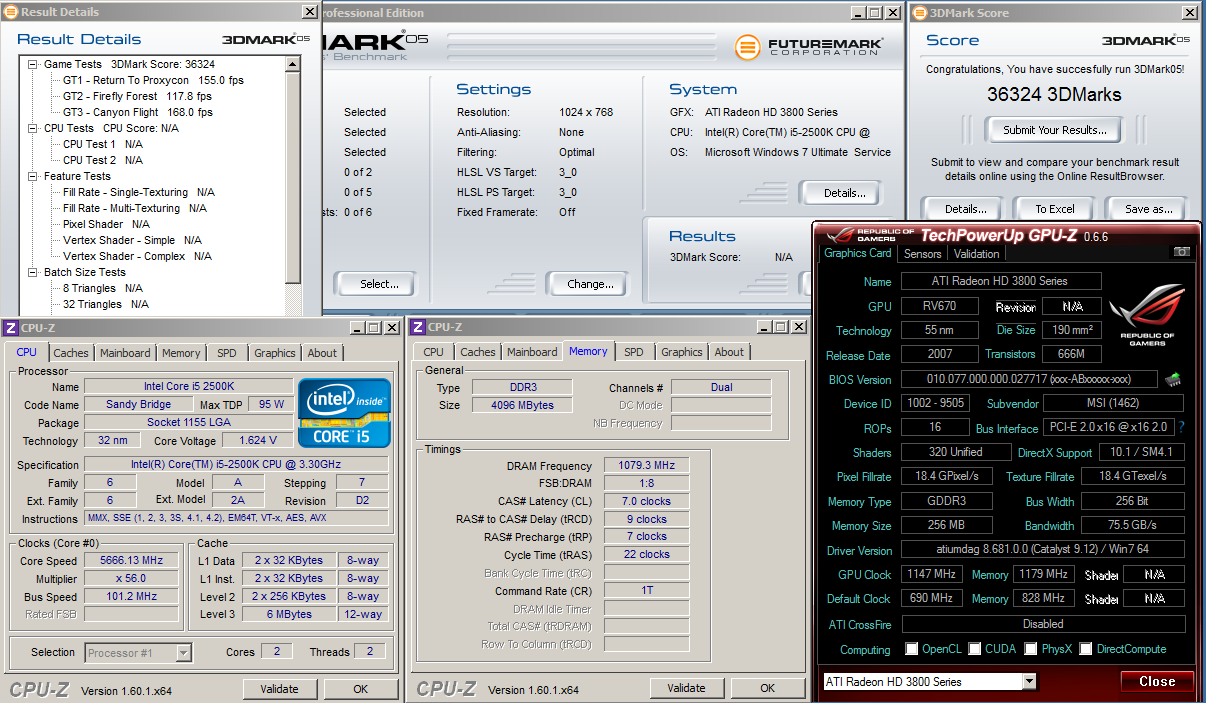
Task: Click the Intel Core i5 badge in CPU-Z
Action: click(345, 413)
